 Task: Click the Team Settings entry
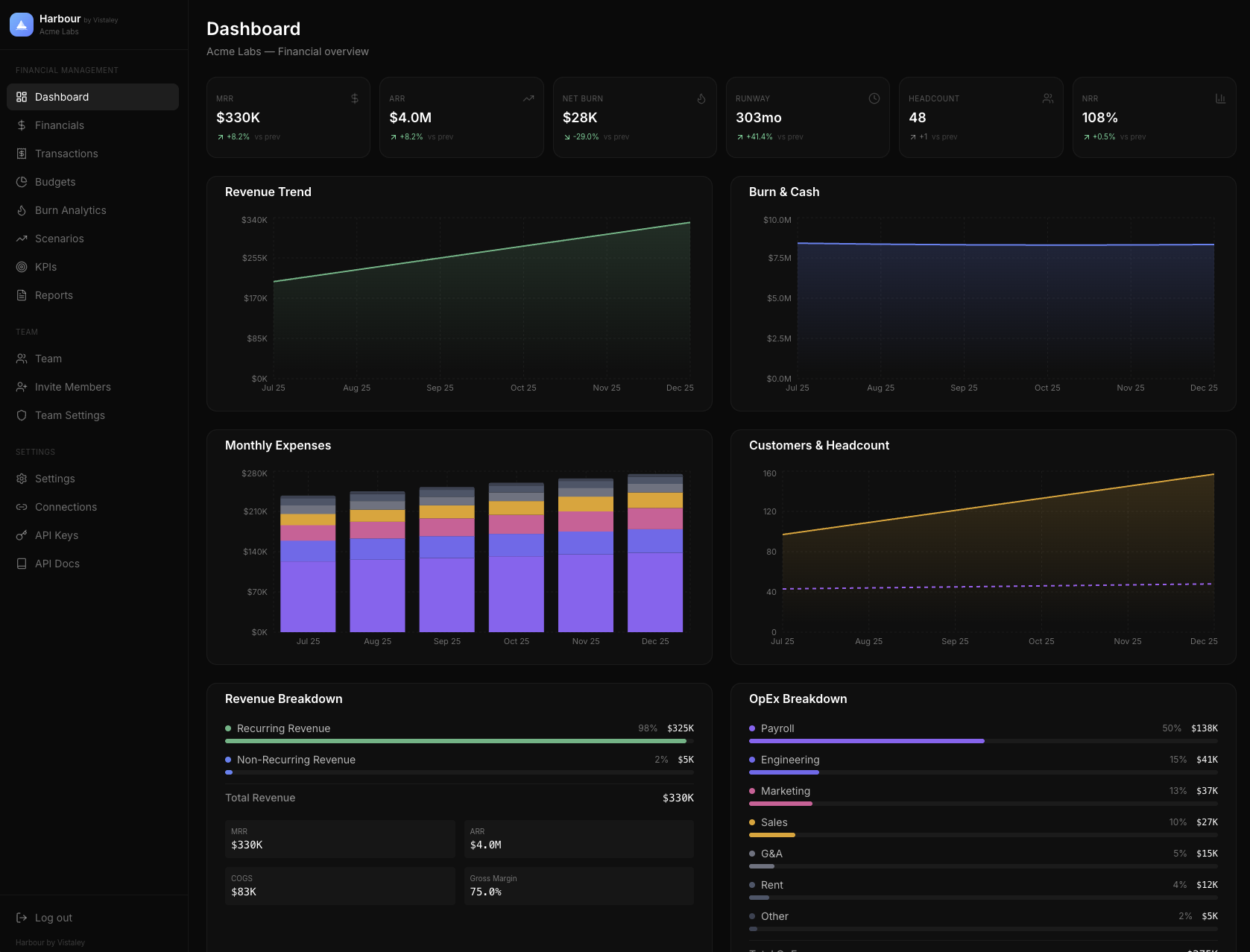(x=69, y=414)
